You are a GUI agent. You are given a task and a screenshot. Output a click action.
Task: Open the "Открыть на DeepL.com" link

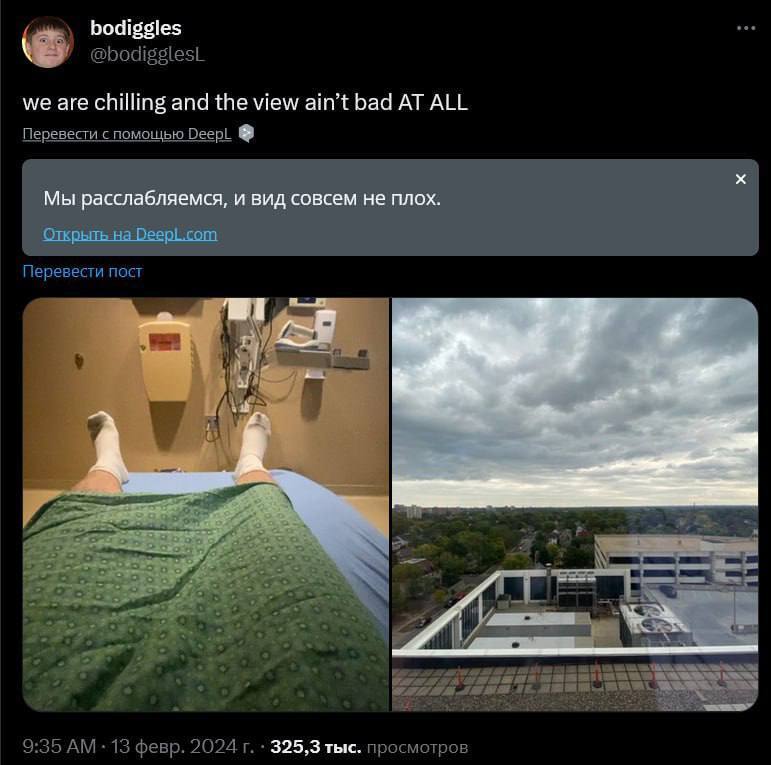coord(130,234)
